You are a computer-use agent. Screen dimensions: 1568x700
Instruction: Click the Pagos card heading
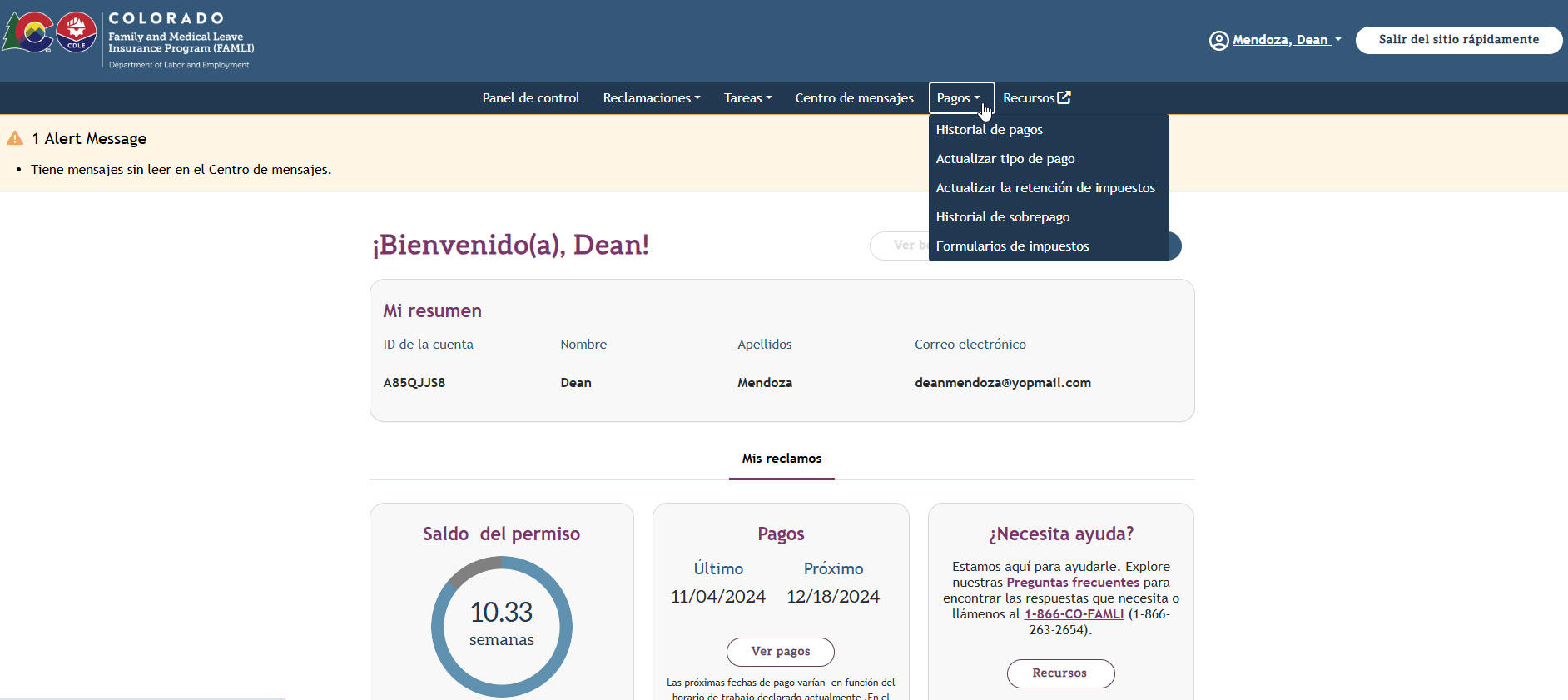(781, 534)
